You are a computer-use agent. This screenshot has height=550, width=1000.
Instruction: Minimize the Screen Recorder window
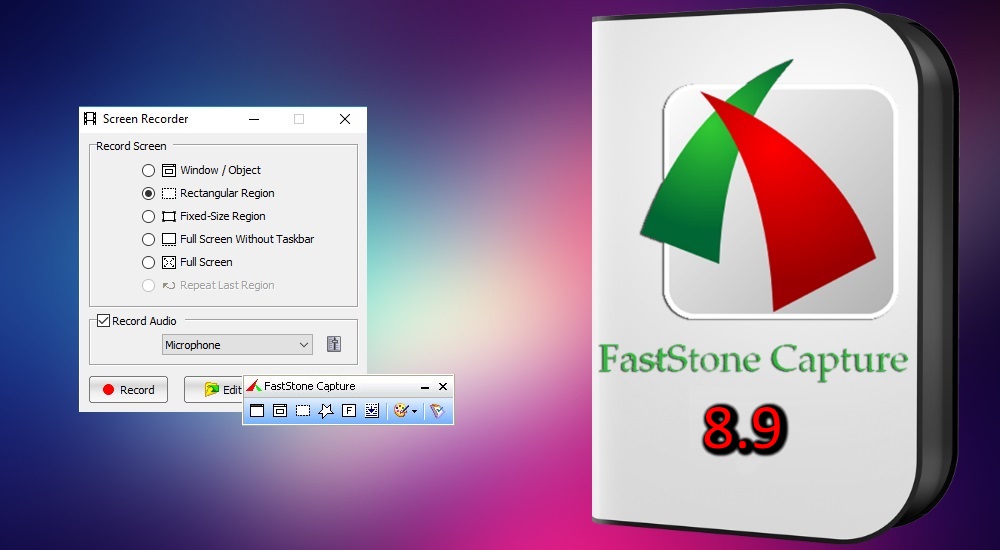(x=254, y=119)
